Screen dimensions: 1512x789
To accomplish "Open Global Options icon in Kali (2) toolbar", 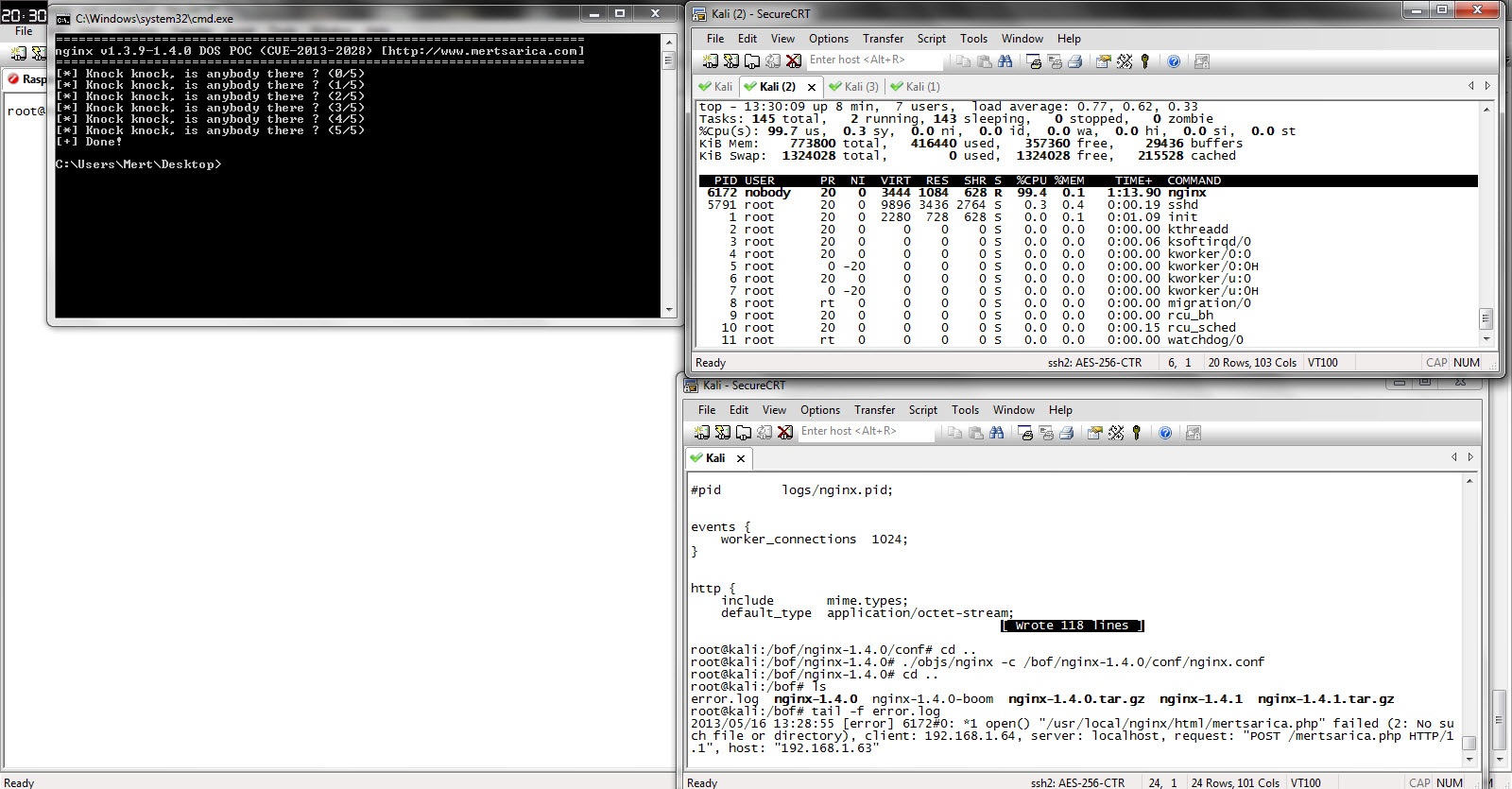I will 1124,60.
